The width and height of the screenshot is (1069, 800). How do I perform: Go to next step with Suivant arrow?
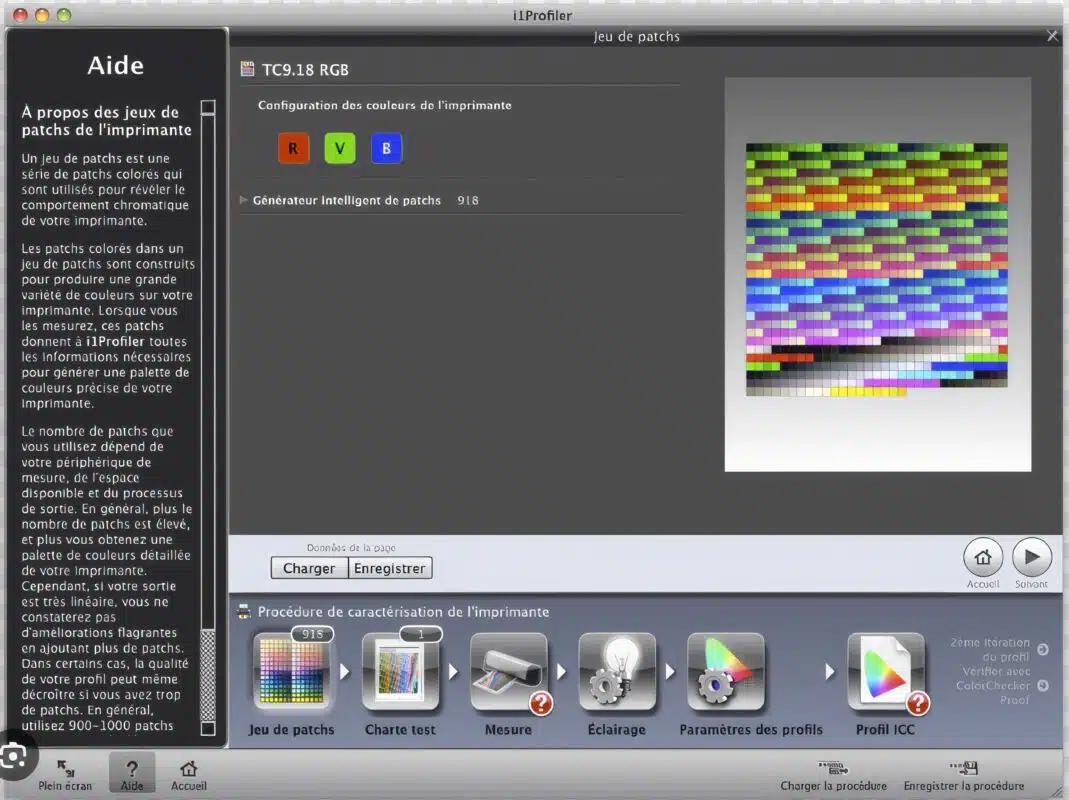pyautogui.click(x=1031, y=558)
